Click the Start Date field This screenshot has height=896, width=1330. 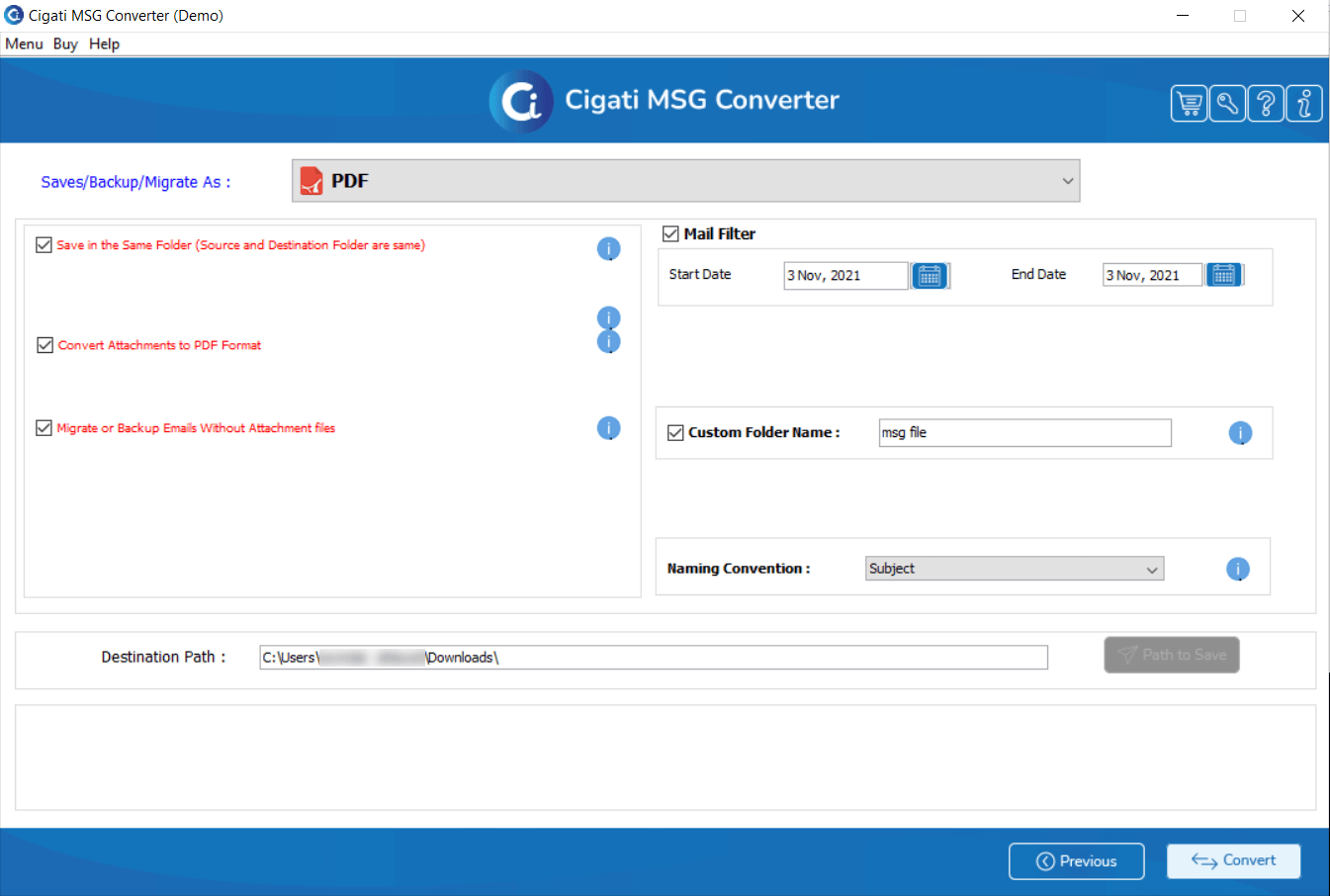845,276
